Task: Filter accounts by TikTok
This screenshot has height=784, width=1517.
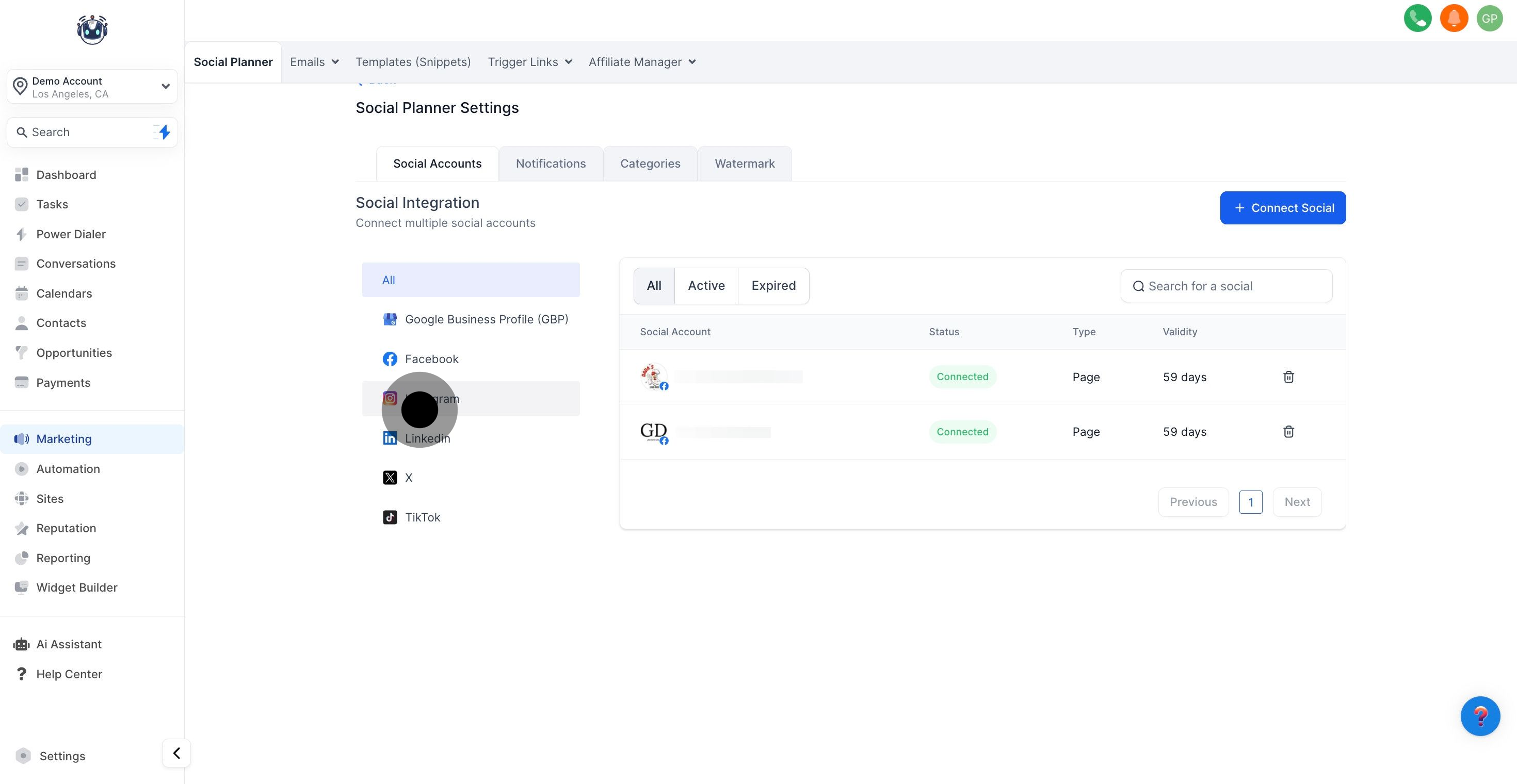Action: coord(422,517)
